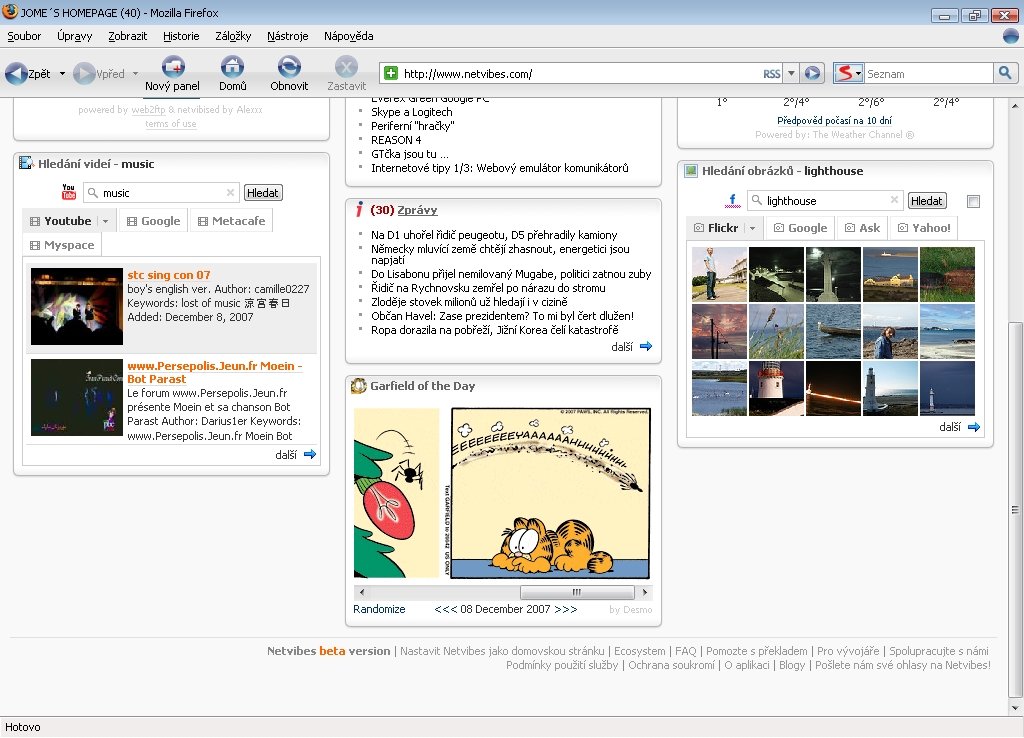Viewport: 1024px width, 738px height.
Task: Click the Zprávy red info icon
Action: click(x=359, y=209)
